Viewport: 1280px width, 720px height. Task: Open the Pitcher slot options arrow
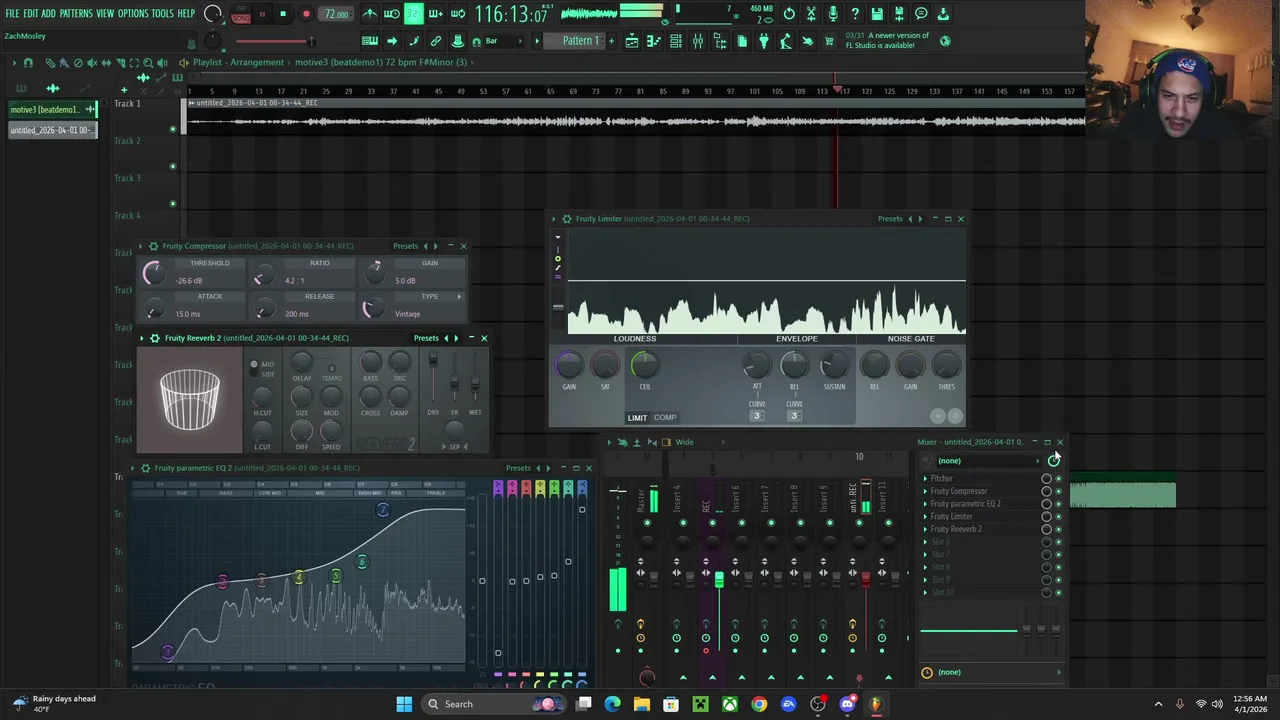(x=925, y=478)
